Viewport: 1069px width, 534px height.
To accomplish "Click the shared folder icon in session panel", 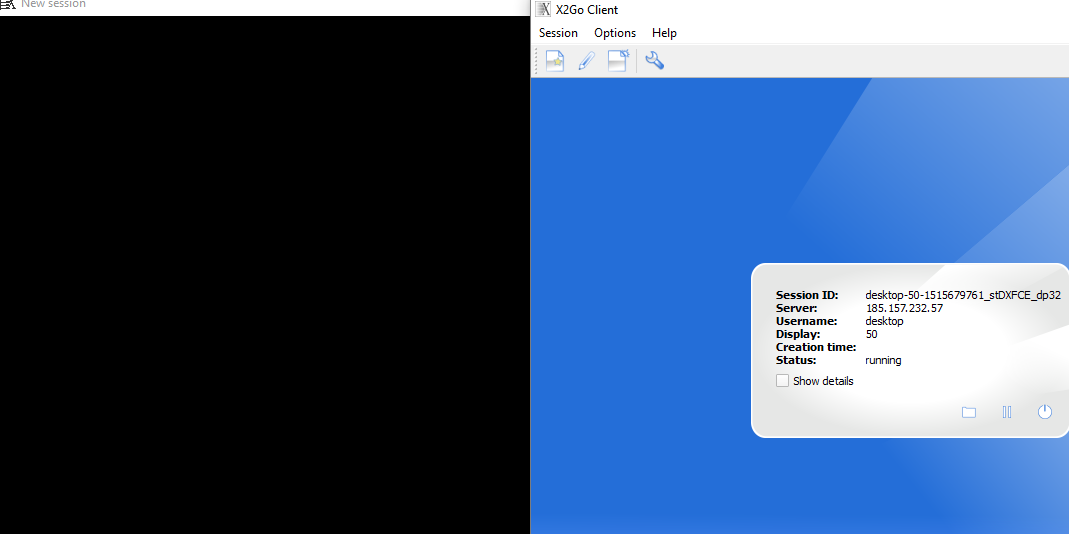I will (x=969, y=412).
